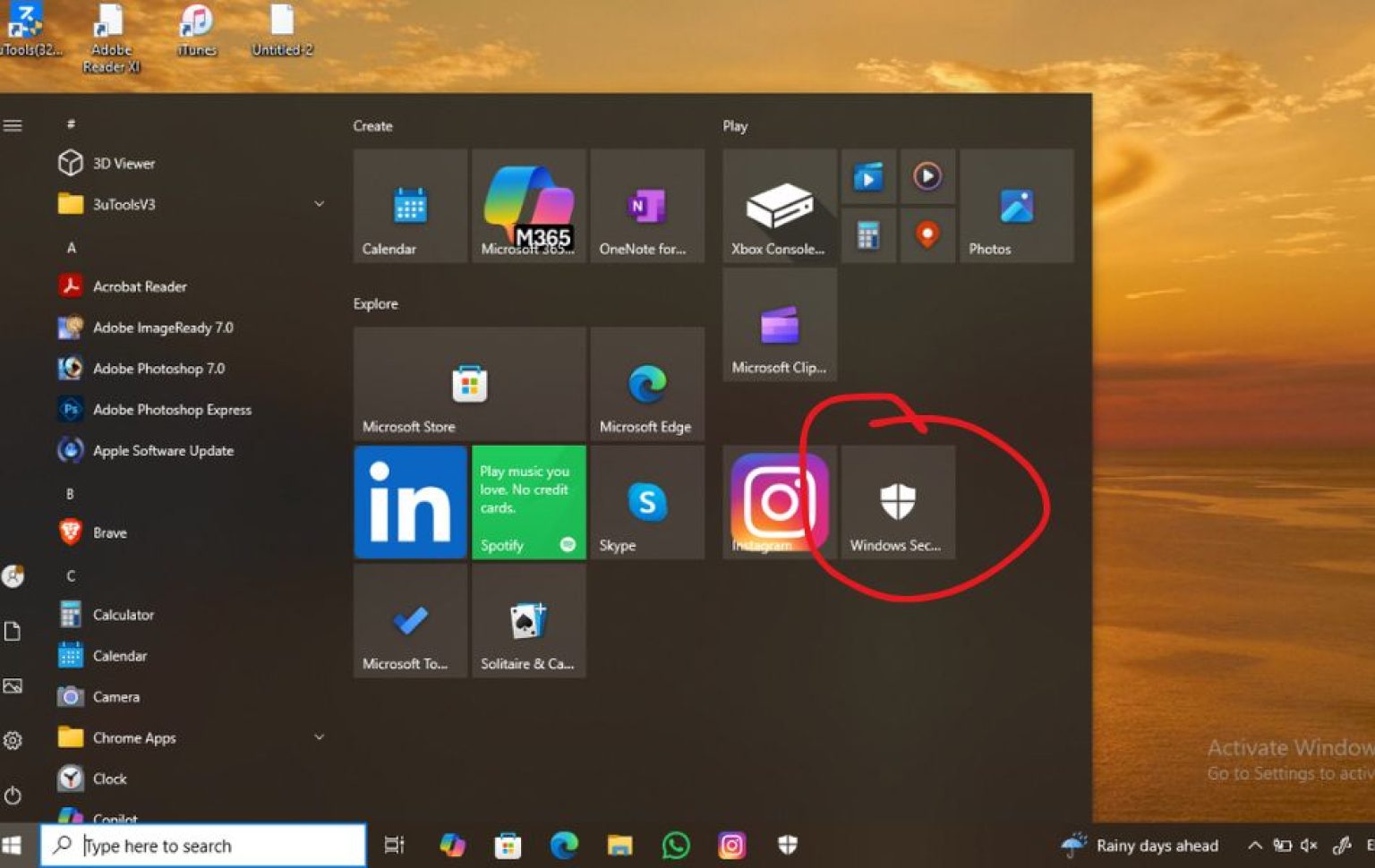
Task: Open Microsoft Clipchamp tile
Action: click(x=778, y=324)
